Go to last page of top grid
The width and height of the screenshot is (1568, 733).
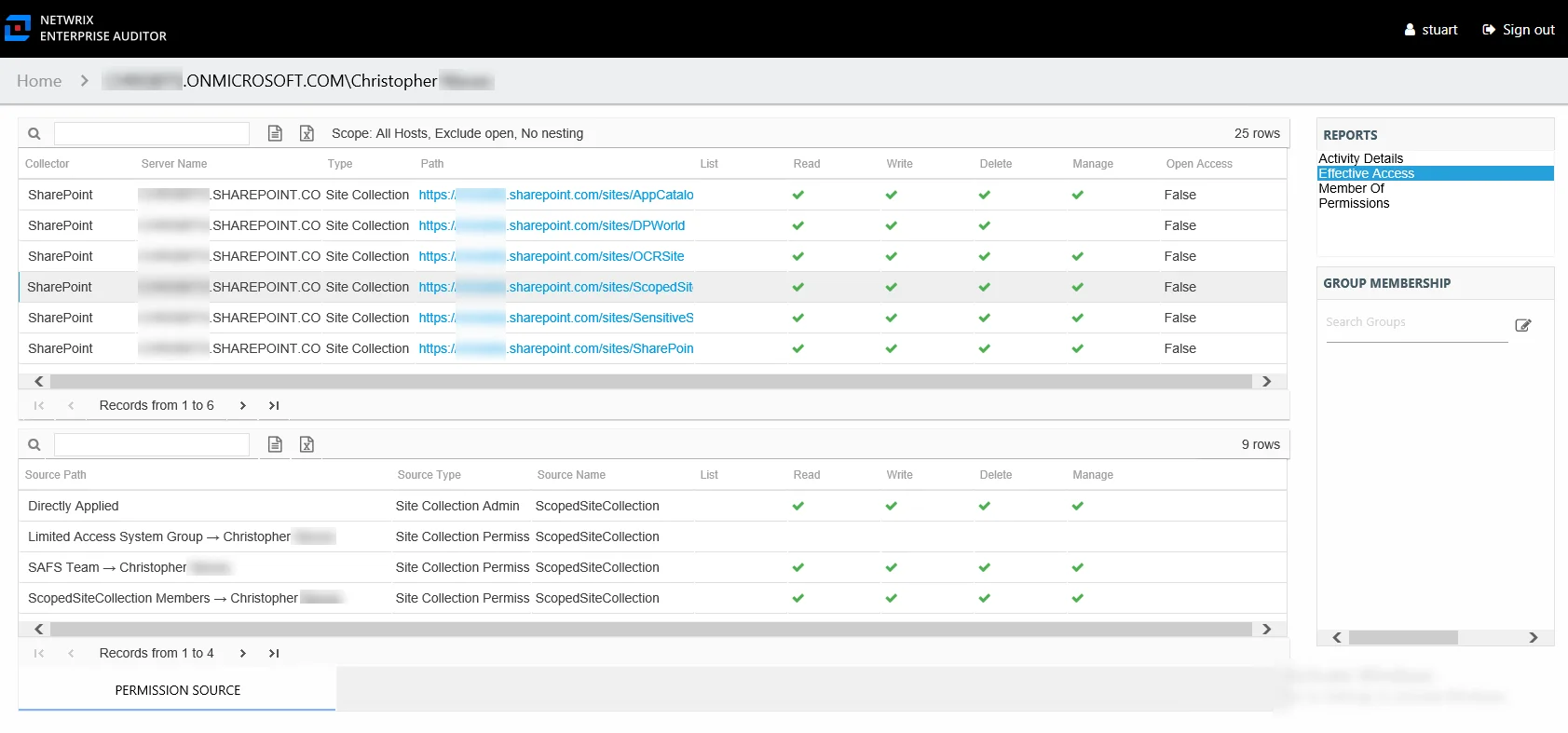click(274, 405)
